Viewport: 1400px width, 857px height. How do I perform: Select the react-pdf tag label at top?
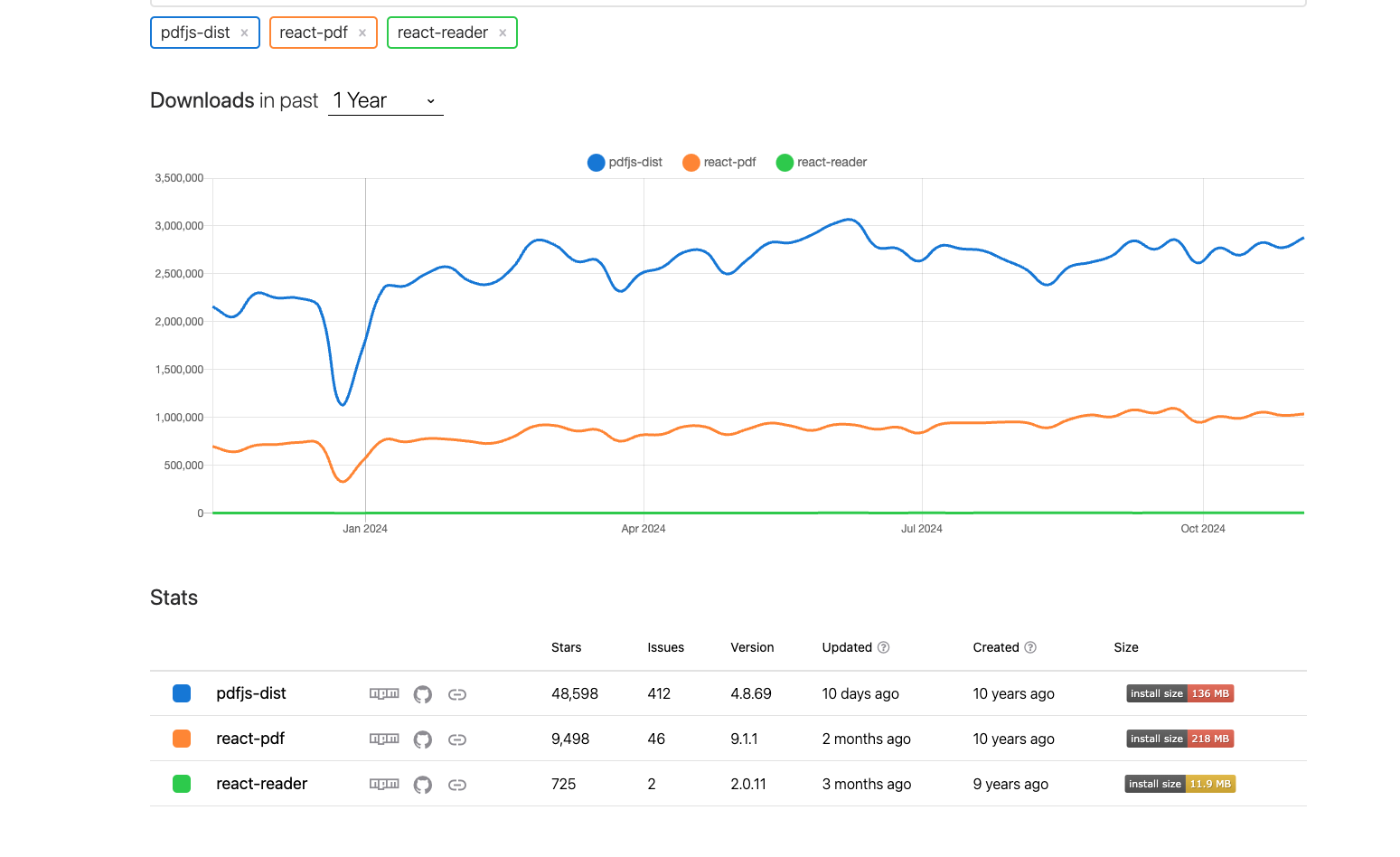314,33
